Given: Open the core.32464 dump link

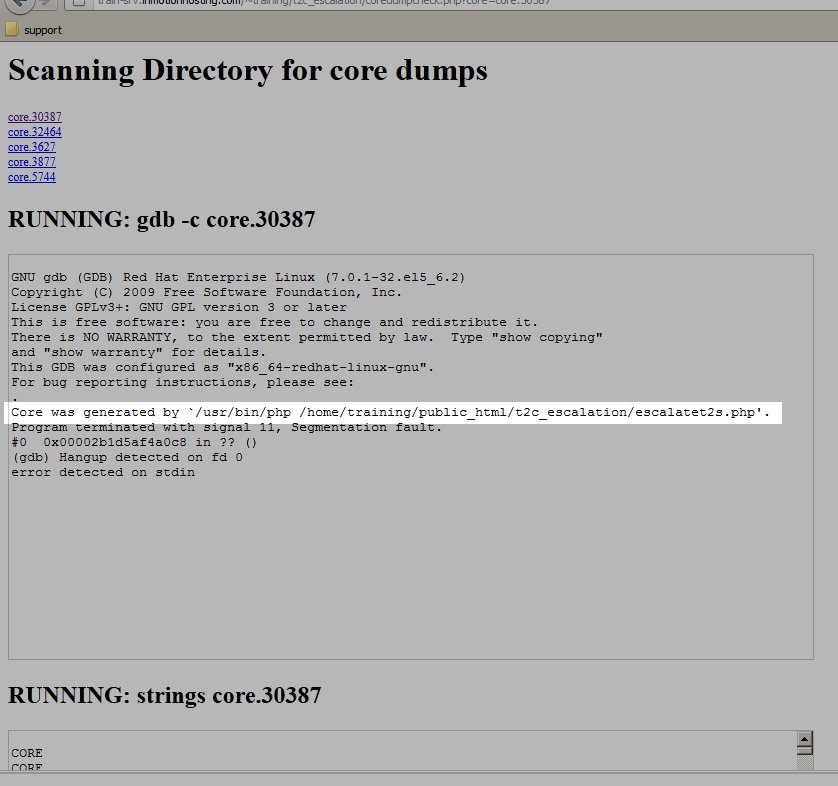Looking at the screenshot, I should 35,132.
